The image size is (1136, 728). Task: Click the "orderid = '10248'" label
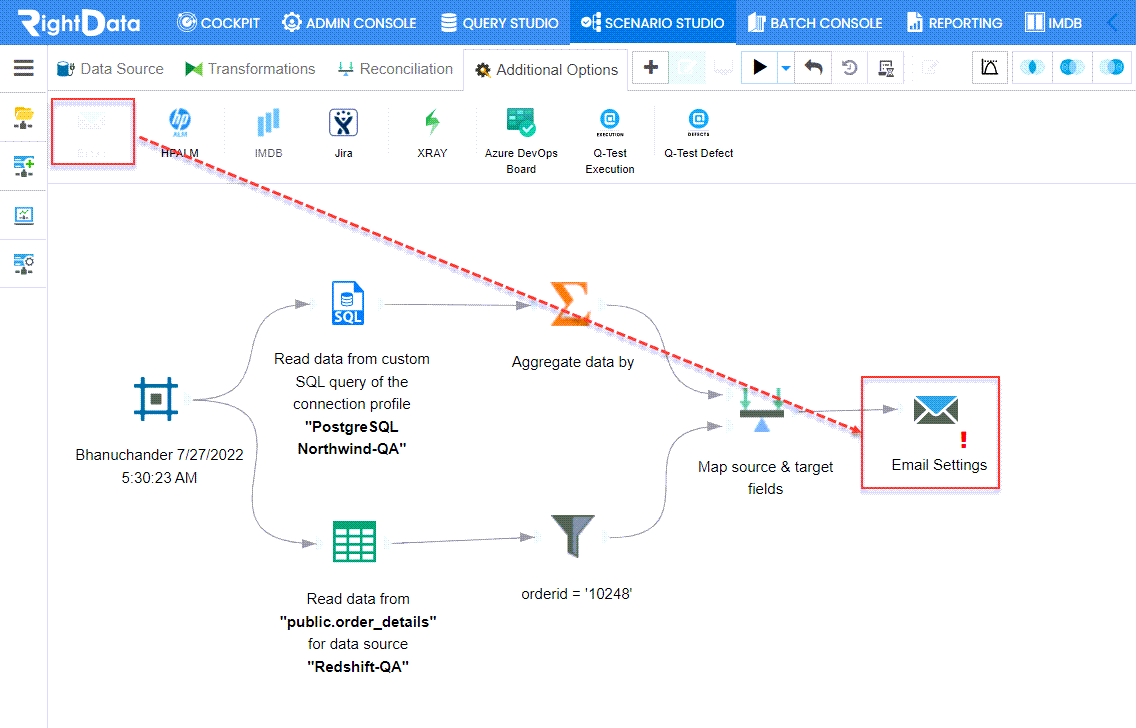(x=577, y=594)
